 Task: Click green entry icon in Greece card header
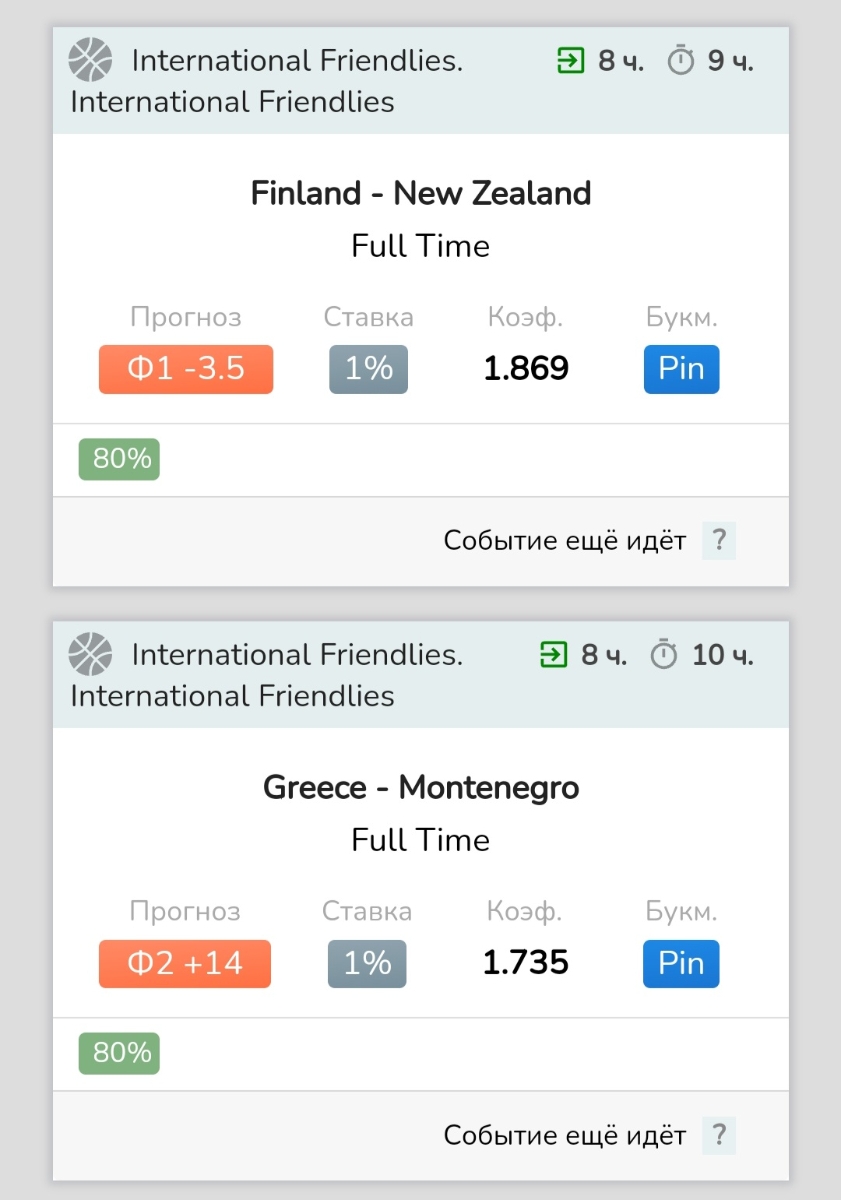point(553,655)
